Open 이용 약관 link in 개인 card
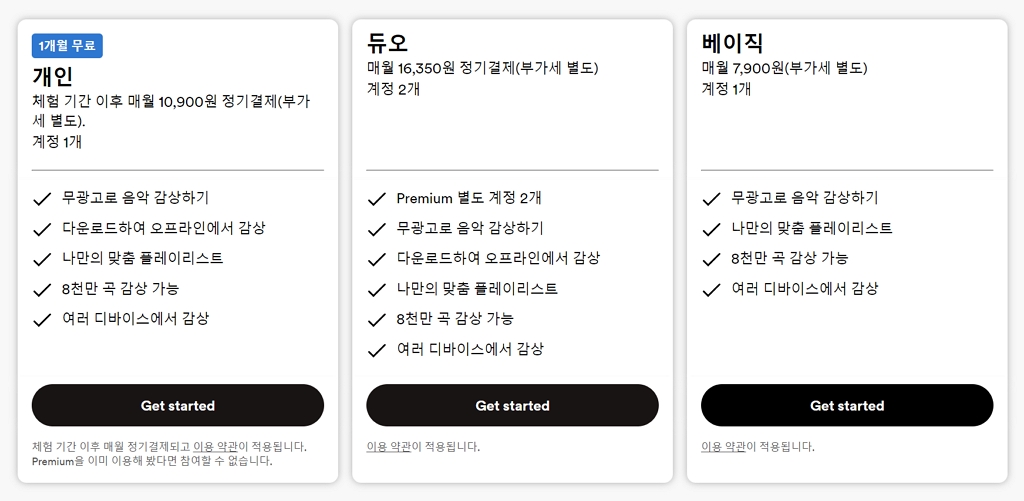This screenshot has width=1024, height=501. pyautogui.click(x=218, y=446)
